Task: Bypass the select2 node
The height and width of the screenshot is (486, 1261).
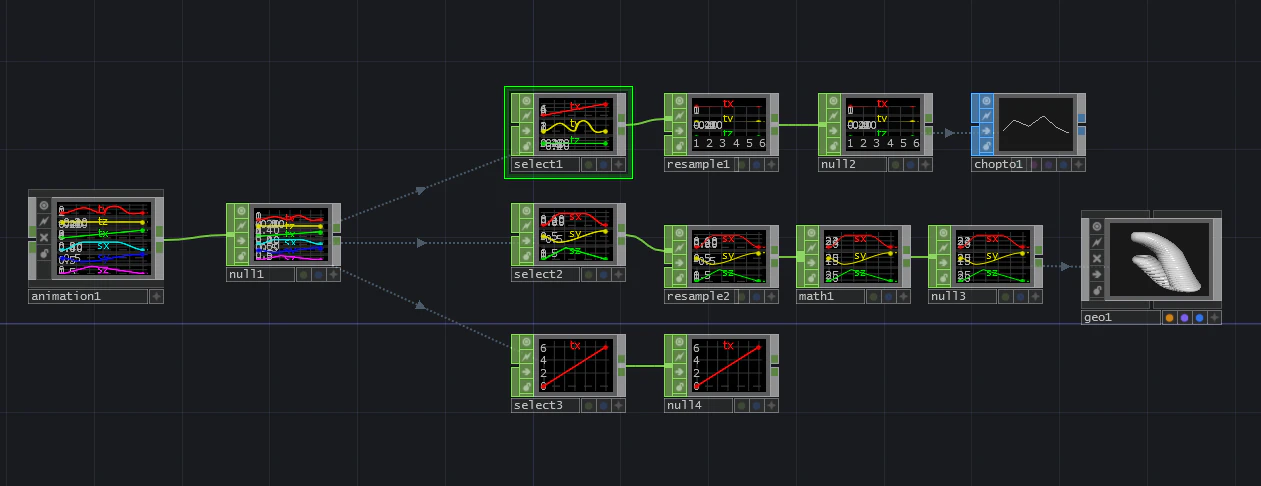Action: pos(526,241)
